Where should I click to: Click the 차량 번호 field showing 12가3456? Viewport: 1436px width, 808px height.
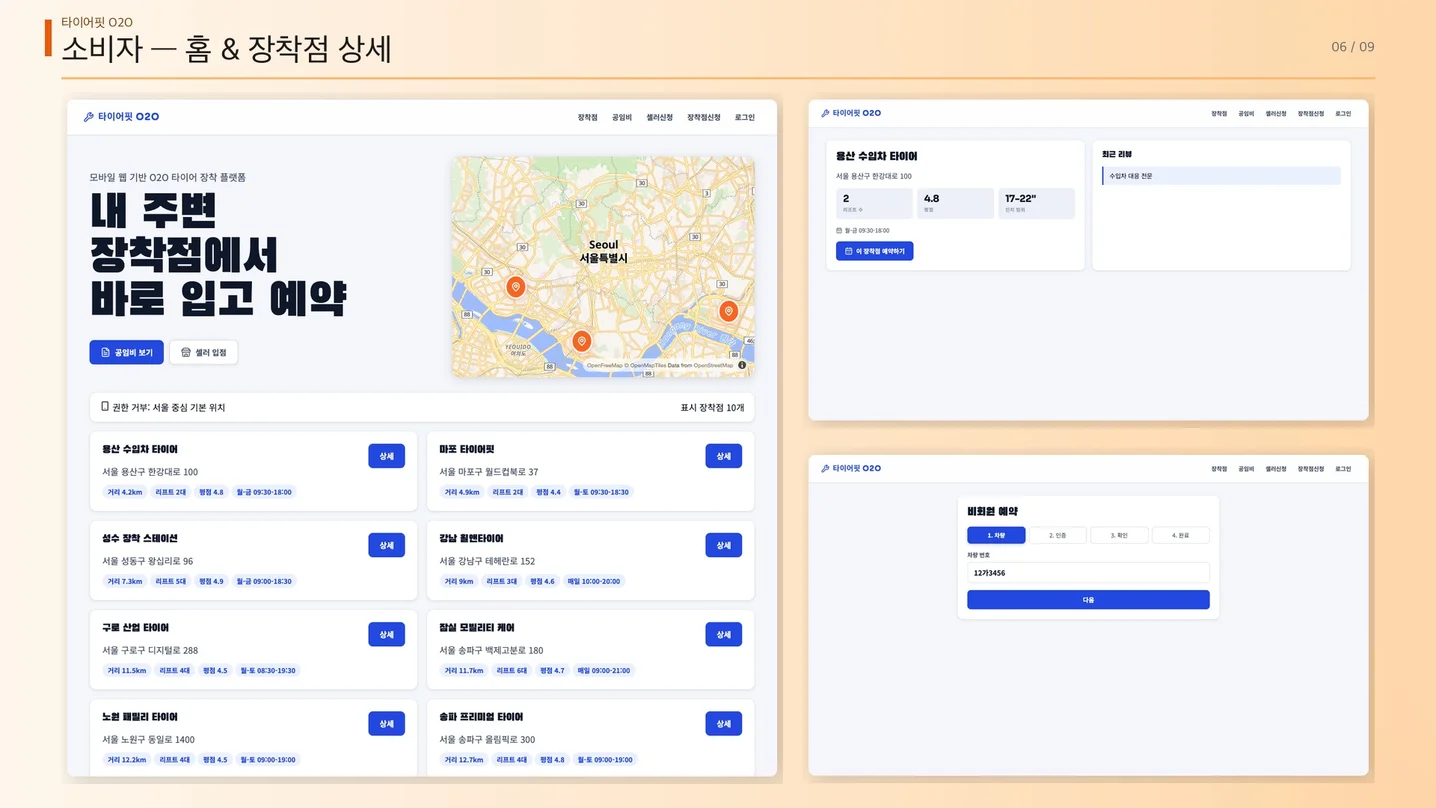coord(1088,573)
